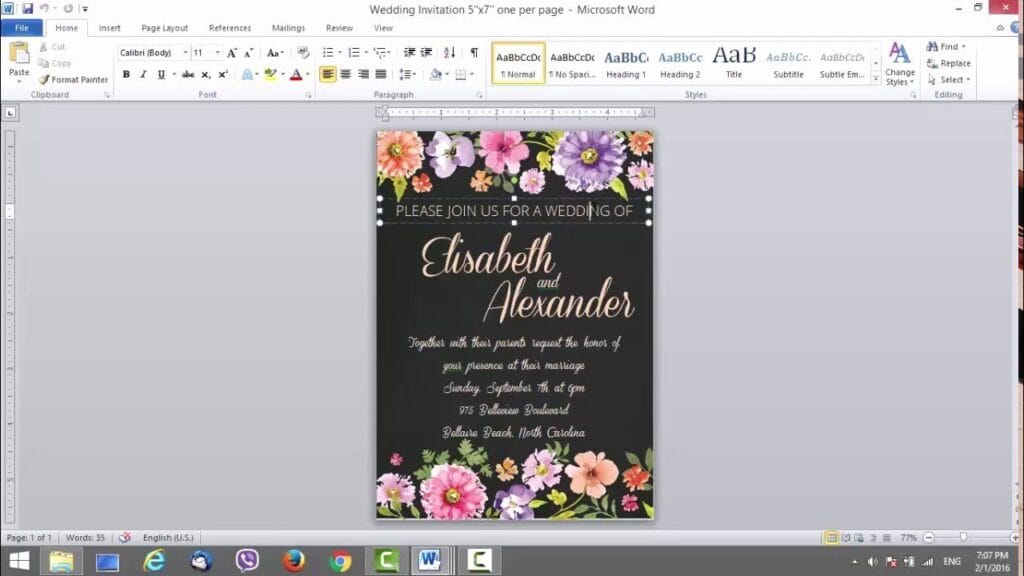Viewport: 1024px width, 576px height.
Task: Toggle Italic formatting
Action: coord(144,73)
